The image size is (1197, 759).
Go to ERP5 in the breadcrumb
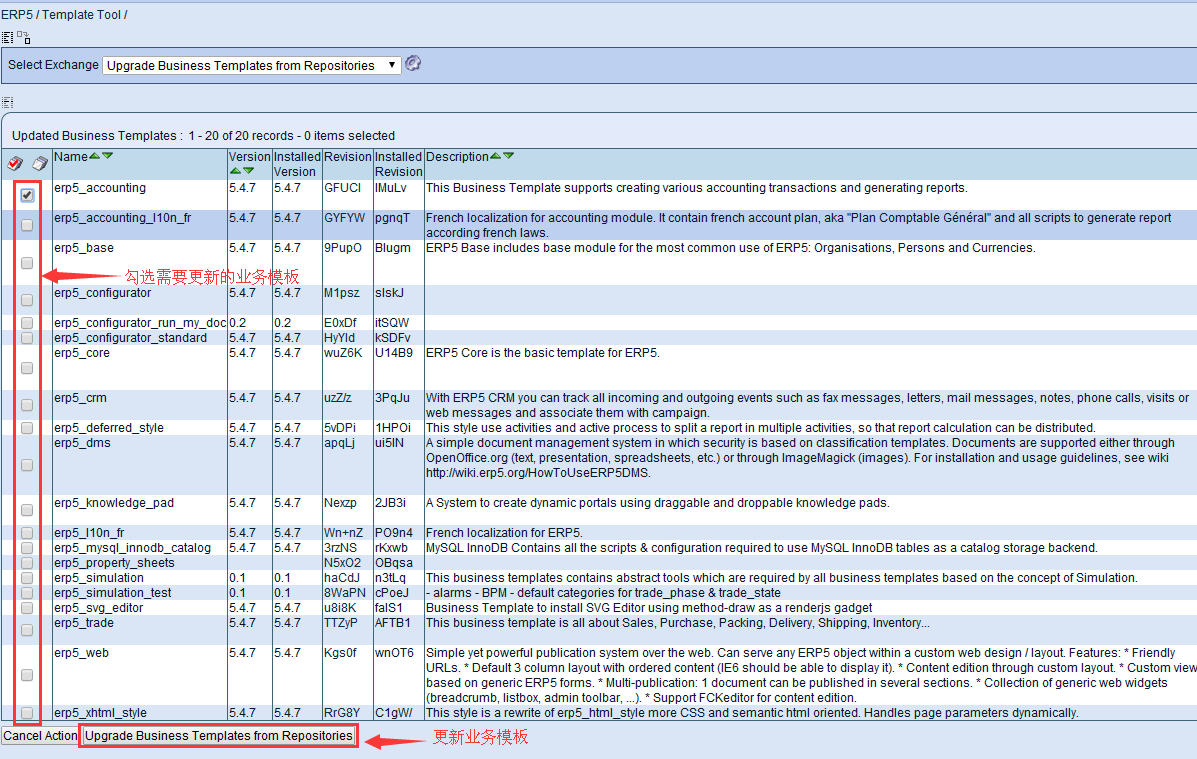[x=16, y=15]
